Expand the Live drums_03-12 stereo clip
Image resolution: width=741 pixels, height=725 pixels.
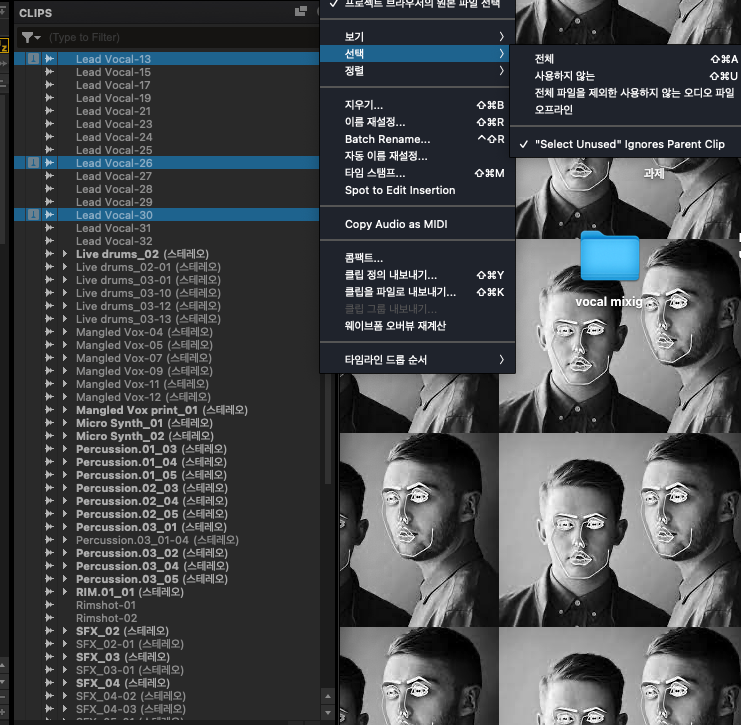[65, 306]
